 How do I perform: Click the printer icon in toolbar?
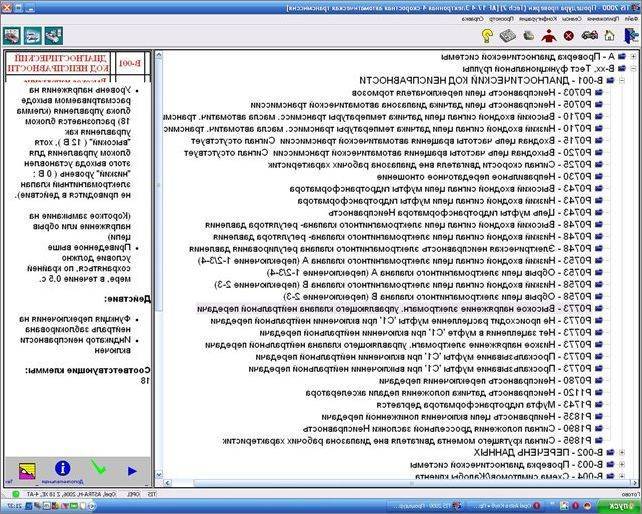tap(529, 36)
